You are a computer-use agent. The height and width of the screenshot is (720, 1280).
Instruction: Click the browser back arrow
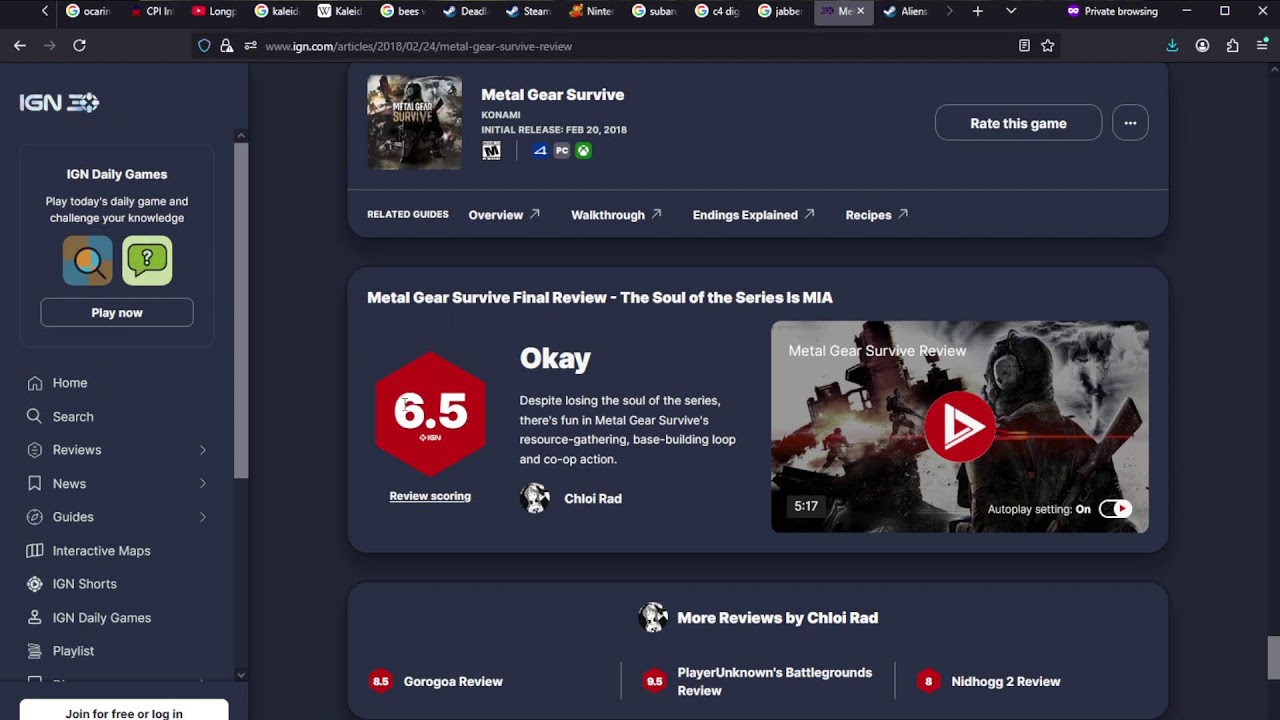click(x=20, y=45)
